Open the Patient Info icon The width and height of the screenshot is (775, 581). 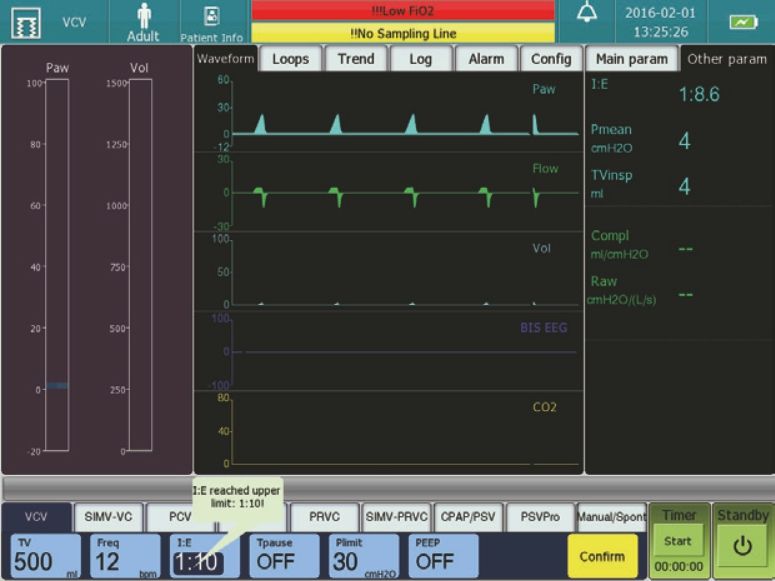coord(211,22)
